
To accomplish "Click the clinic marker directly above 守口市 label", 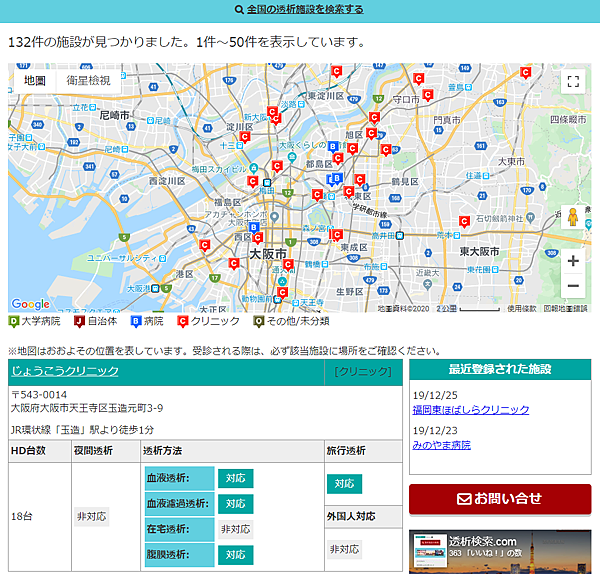I will click(x=419, y=79).
